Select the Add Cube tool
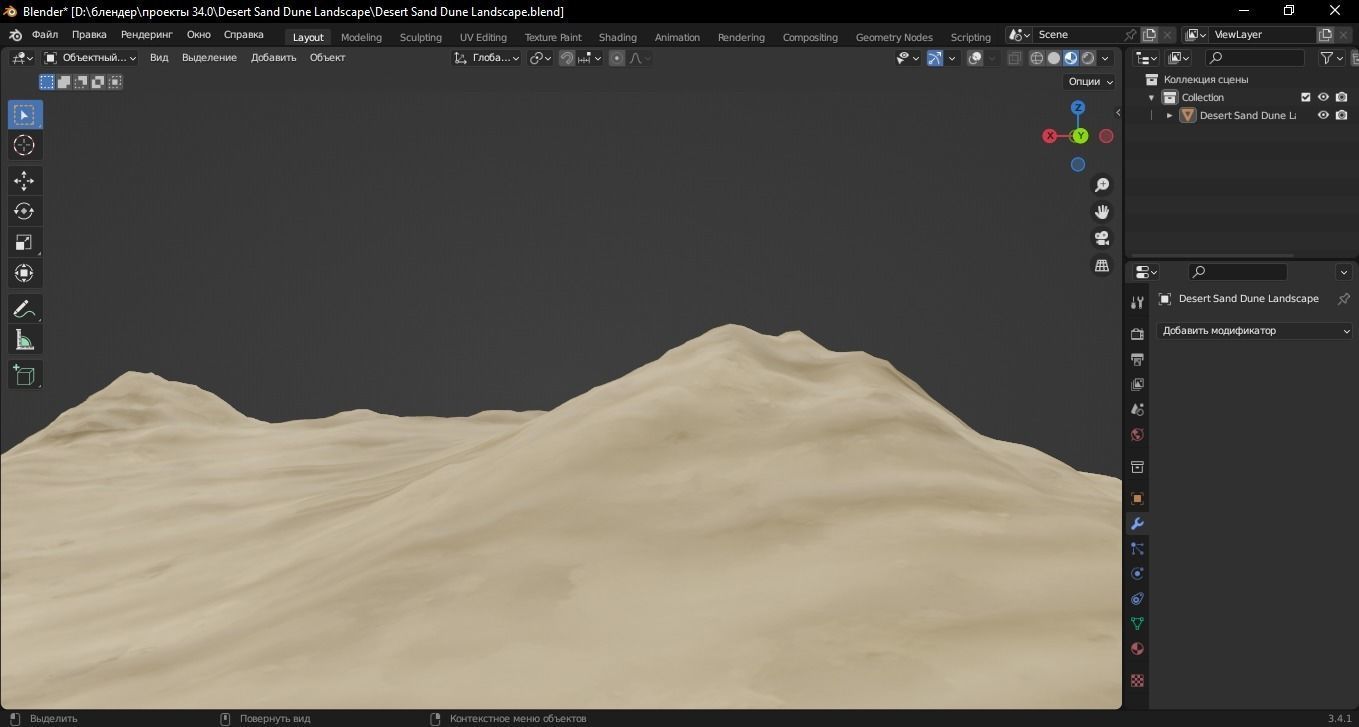This screenshot has height=727, width=1359. coord(25,375)
